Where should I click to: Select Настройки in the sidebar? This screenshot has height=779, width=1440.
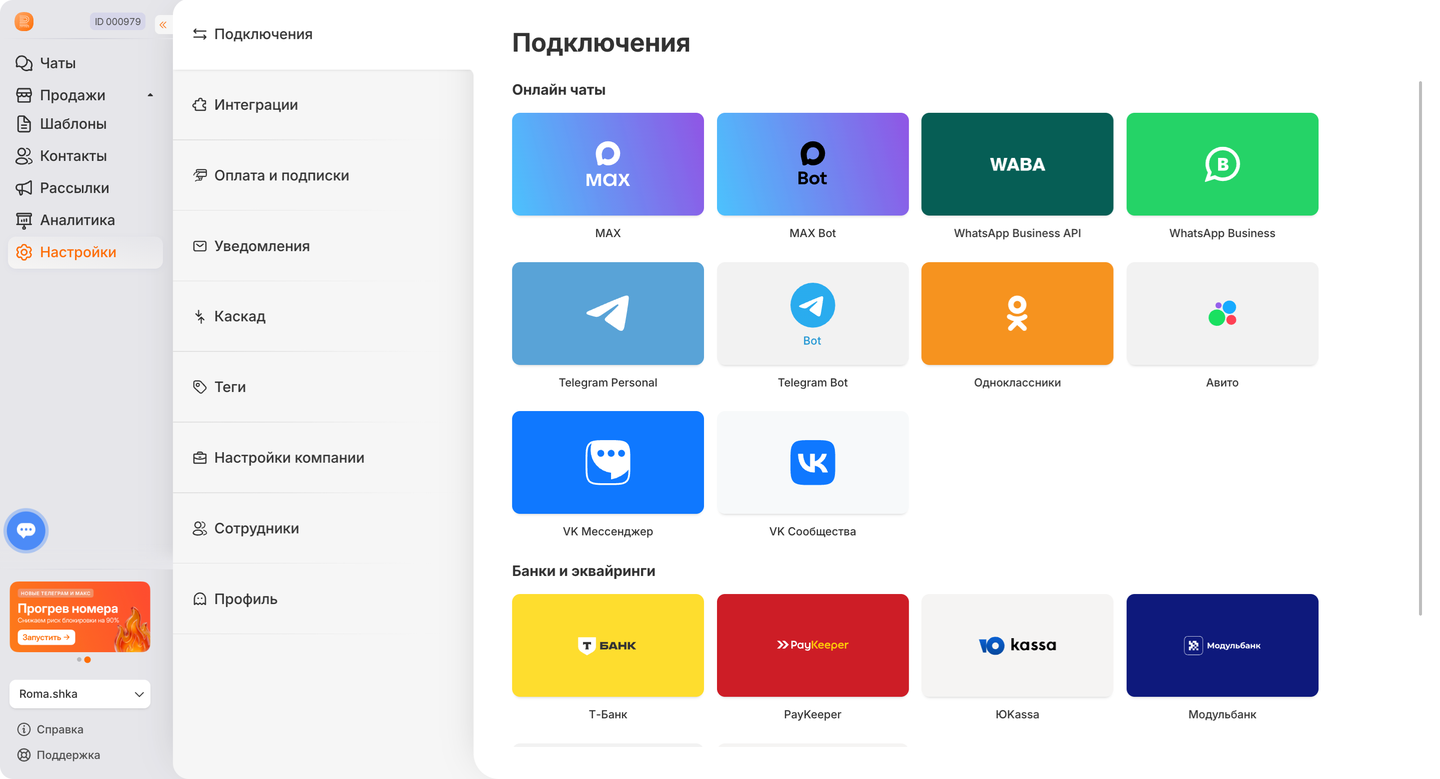coord(85,252)
